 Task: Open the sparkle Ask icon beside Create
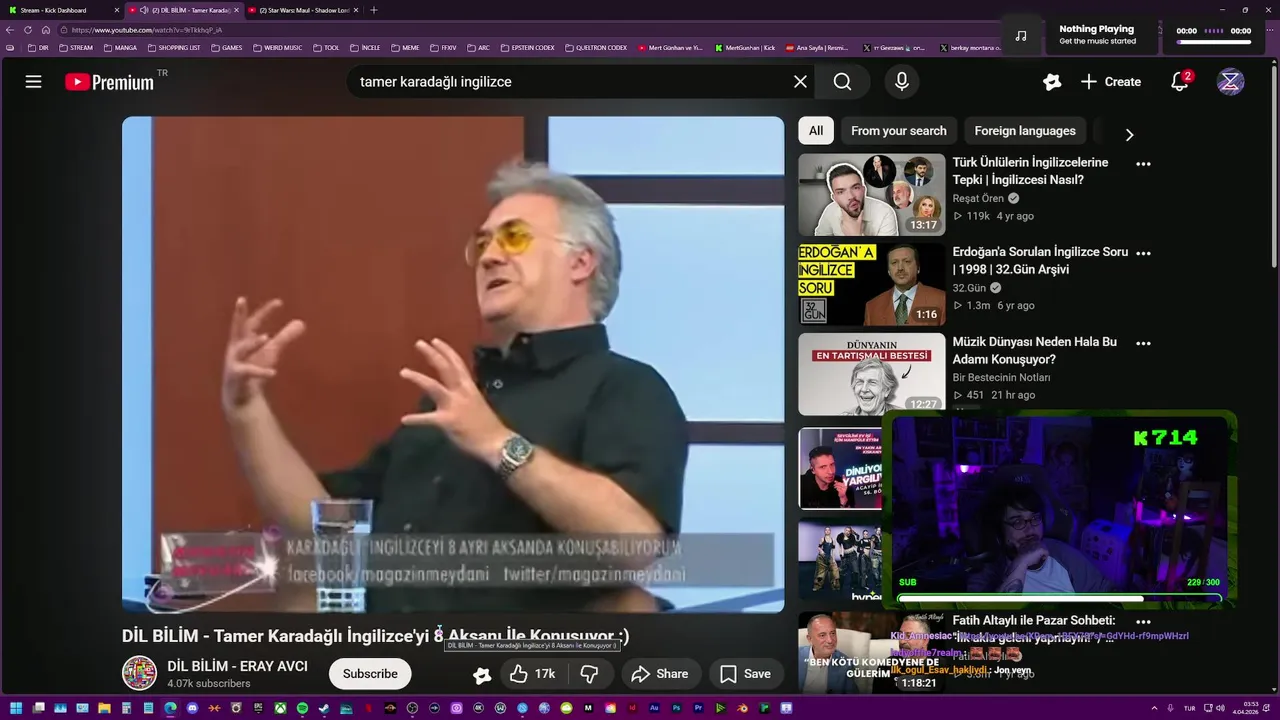pos(1052,82)
